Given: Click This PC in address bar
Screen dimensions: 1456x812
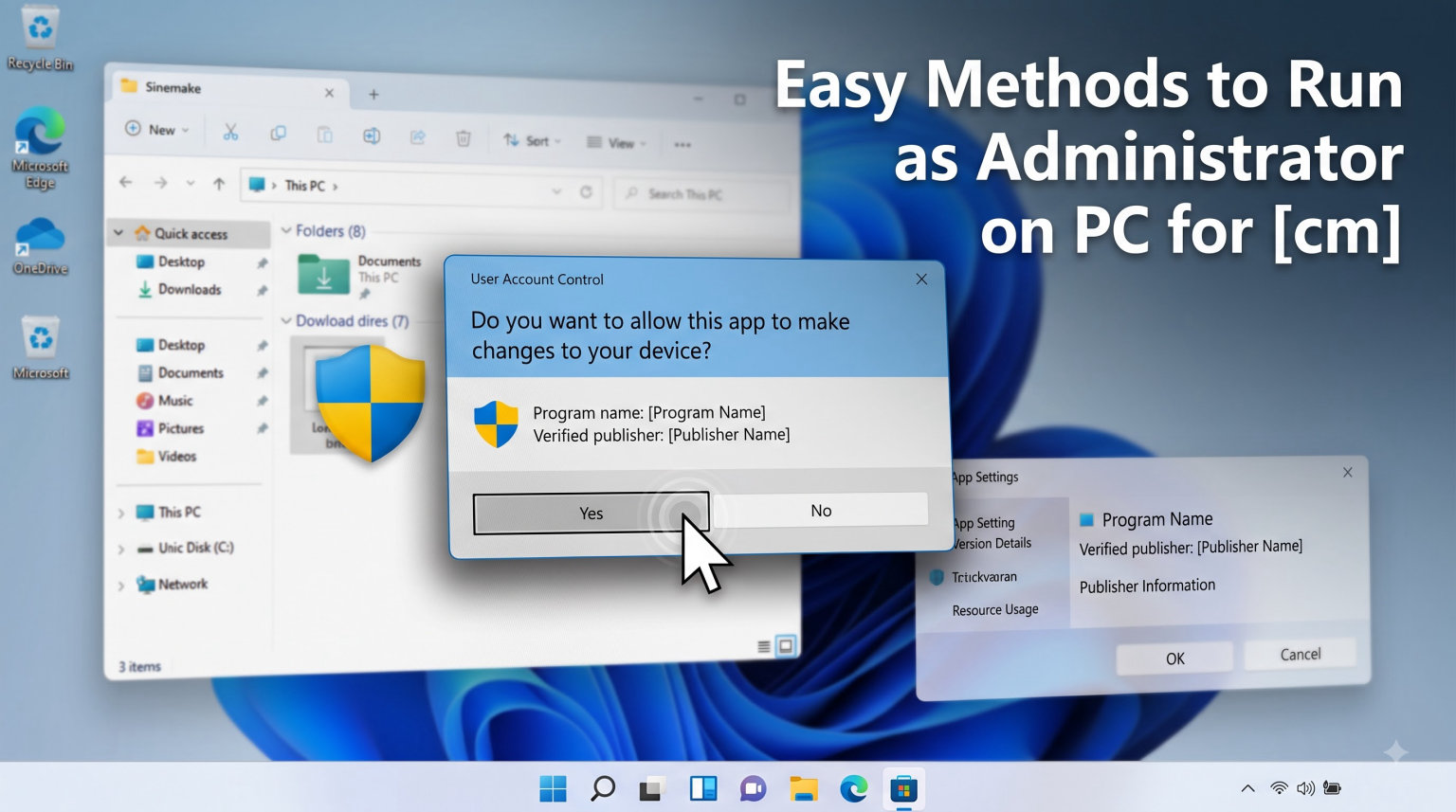Looking at the screenshot, I should tap(304, 186).
